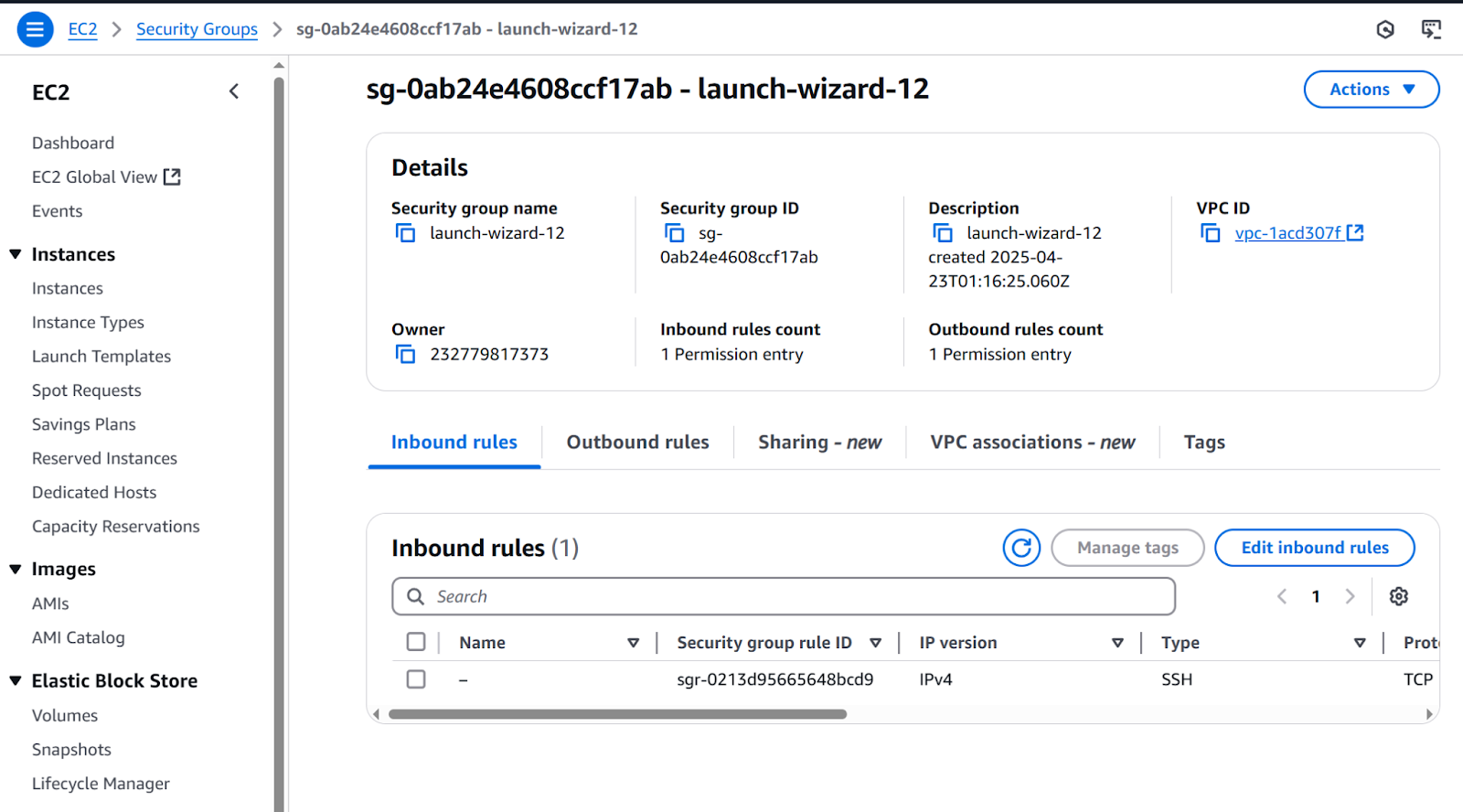Click scroll-right arrow of rules table
Screen dimensions: 1463x812
(x=1429, y=714)
